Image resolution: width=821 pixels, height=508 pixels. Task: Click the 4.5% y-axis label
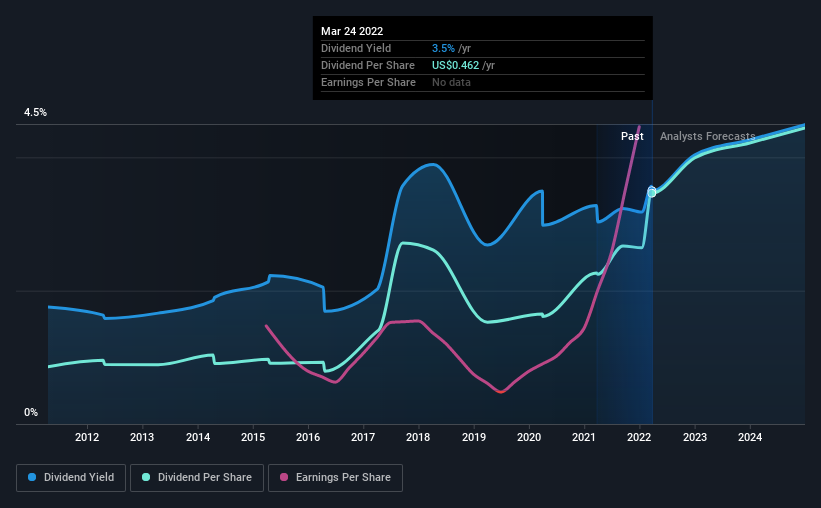(35, 113)
